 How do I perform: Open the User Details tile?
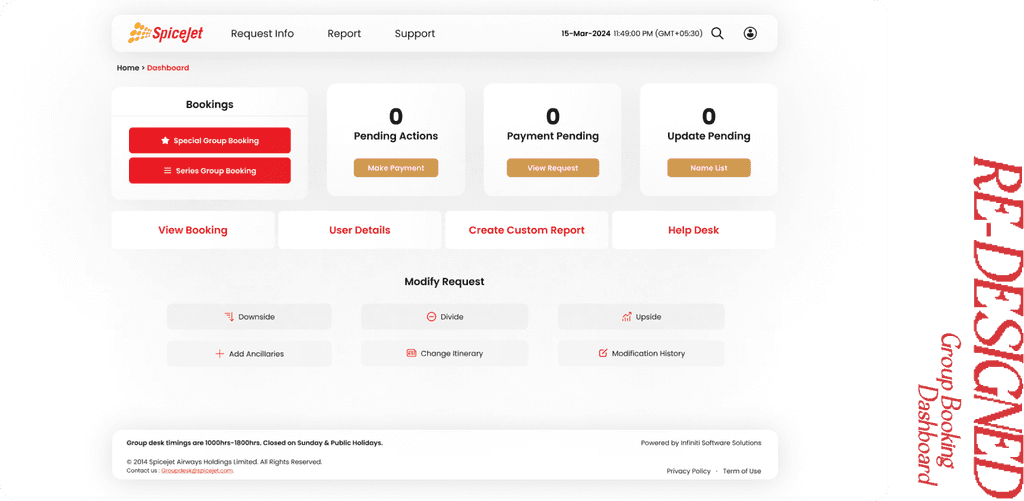pyautogui.click(x=360, y=230)
